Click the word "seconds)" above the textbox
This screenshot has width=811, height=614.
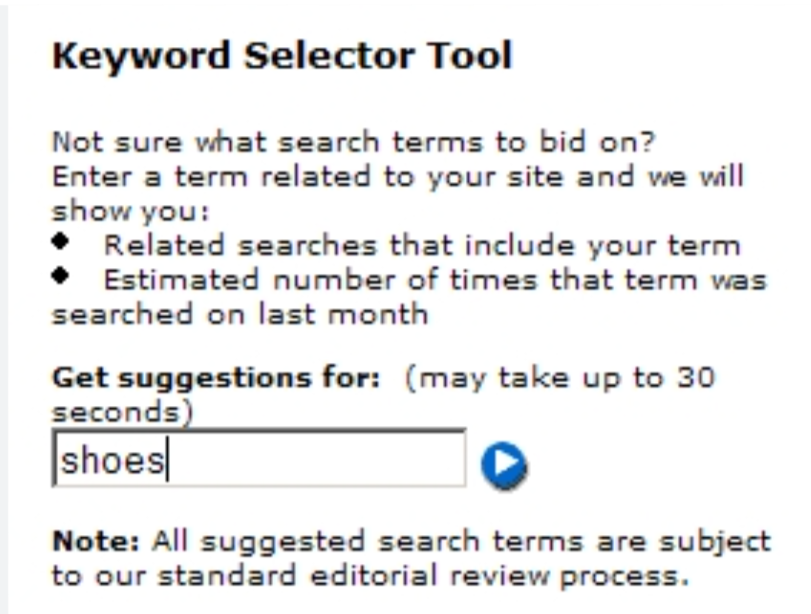(x=121, y=411)
